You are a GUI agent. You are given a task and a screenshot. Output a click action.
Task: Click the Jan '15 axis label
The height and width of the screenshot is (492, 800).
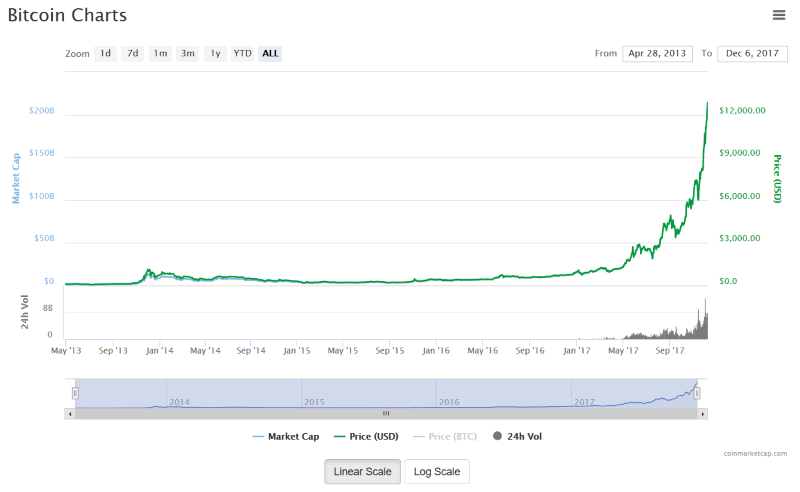297,351
